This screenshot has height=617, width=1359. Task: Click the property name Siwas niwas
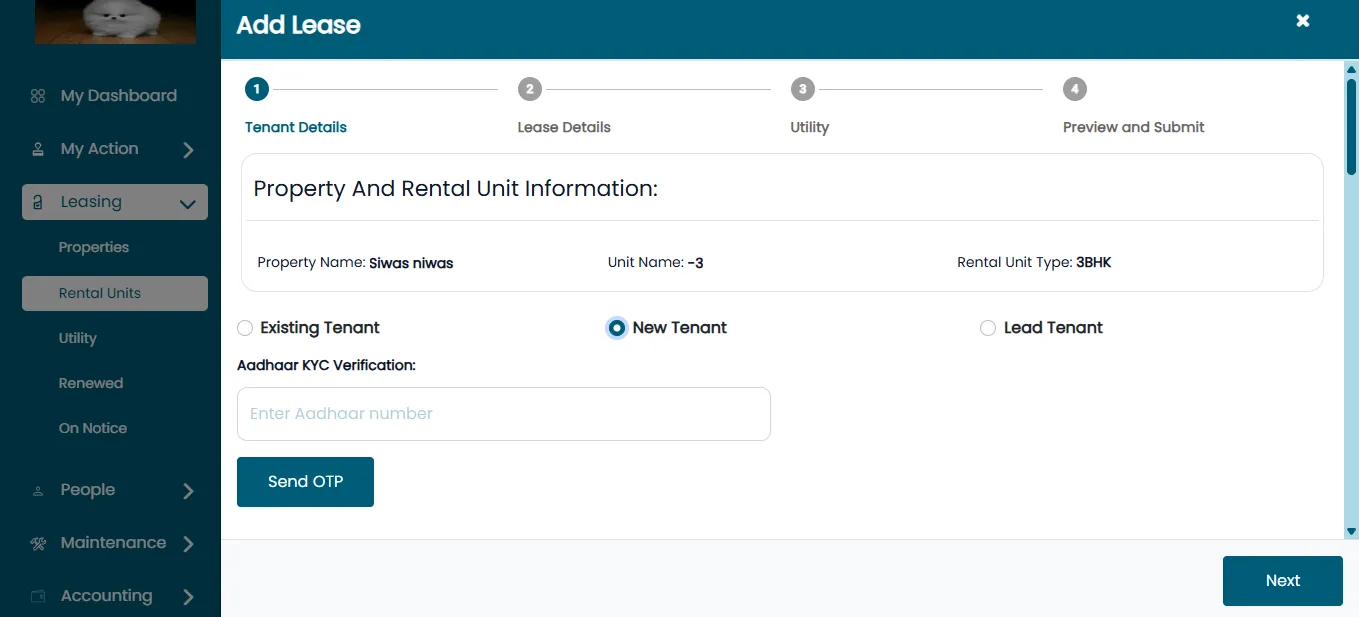pyautogui.click(x=411, y=263)
